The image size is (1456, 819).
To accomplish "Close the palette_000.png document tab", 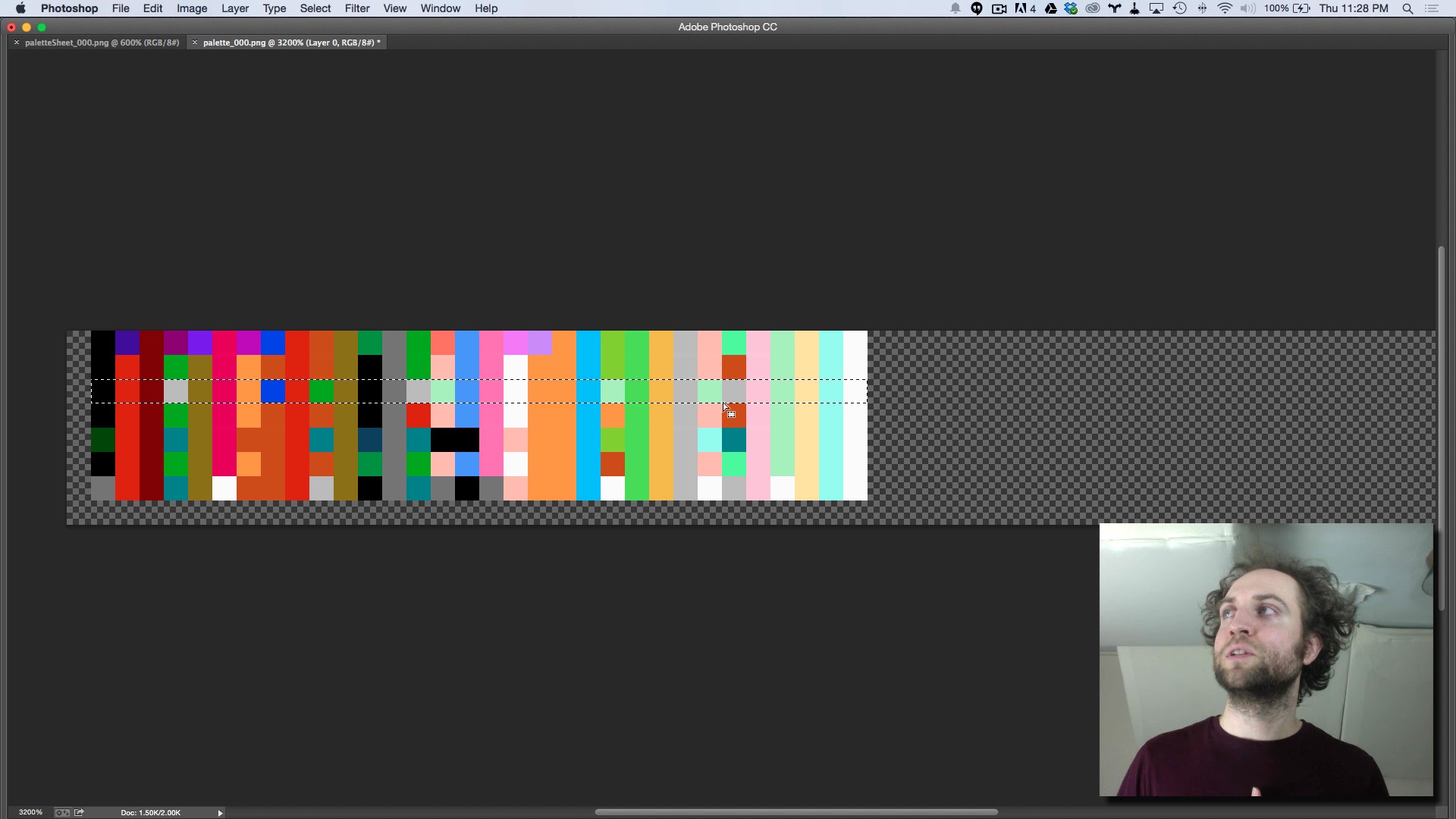I will (x=195, y=42).
